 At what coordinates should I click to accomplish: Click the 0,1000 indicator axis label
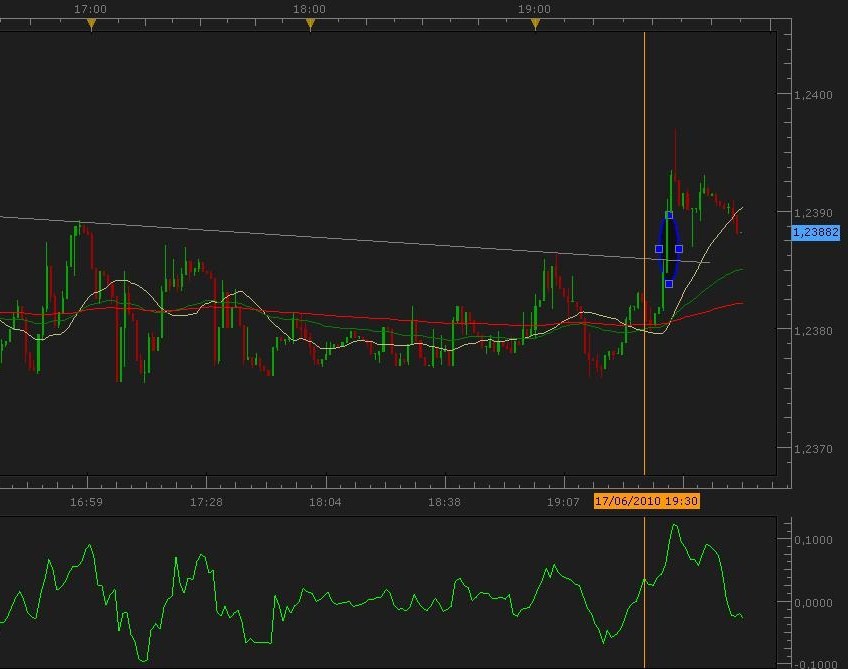(813, 540)
